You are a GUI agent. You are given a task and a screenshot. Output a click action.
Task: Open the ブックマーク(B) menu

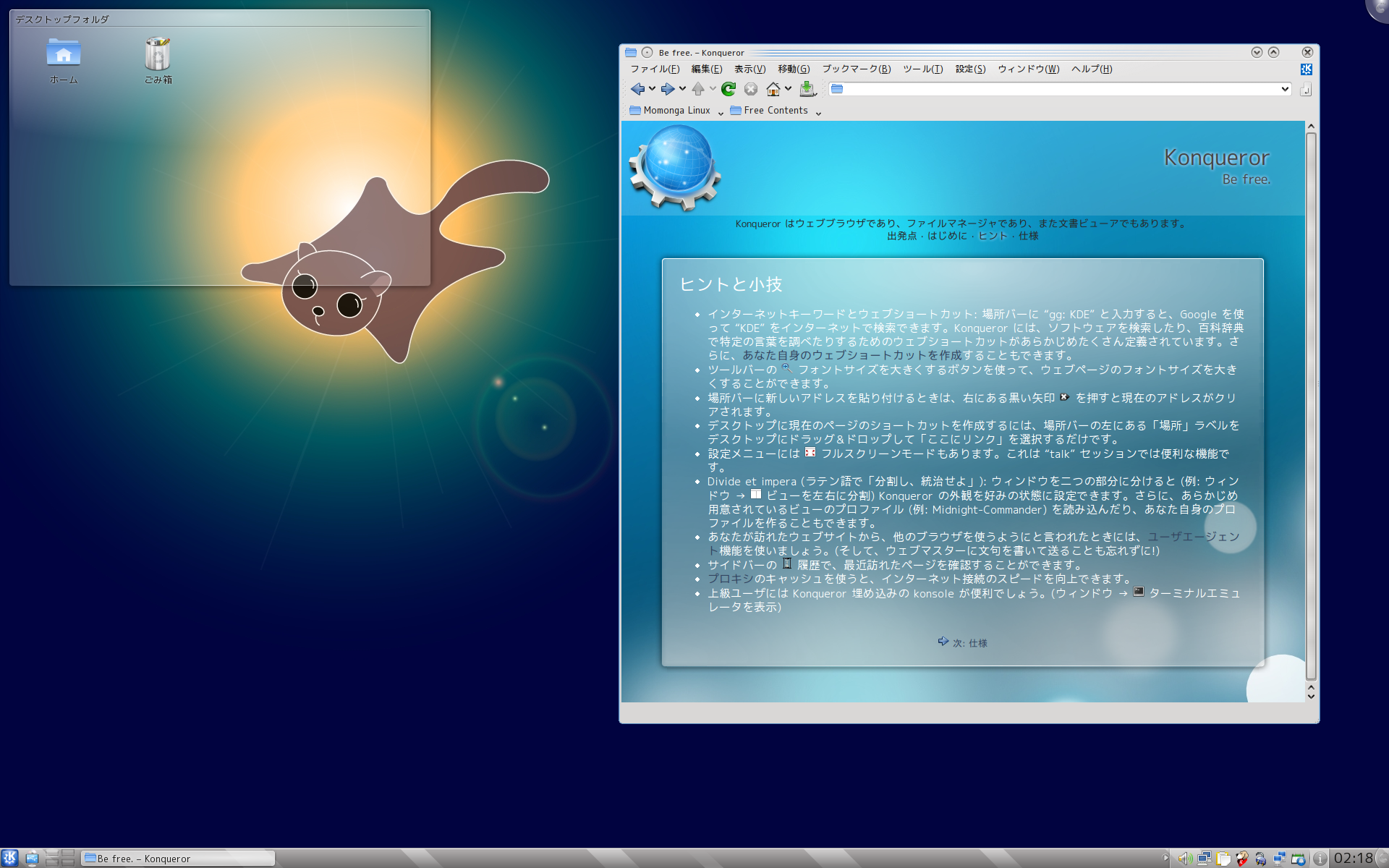(857, 69)
